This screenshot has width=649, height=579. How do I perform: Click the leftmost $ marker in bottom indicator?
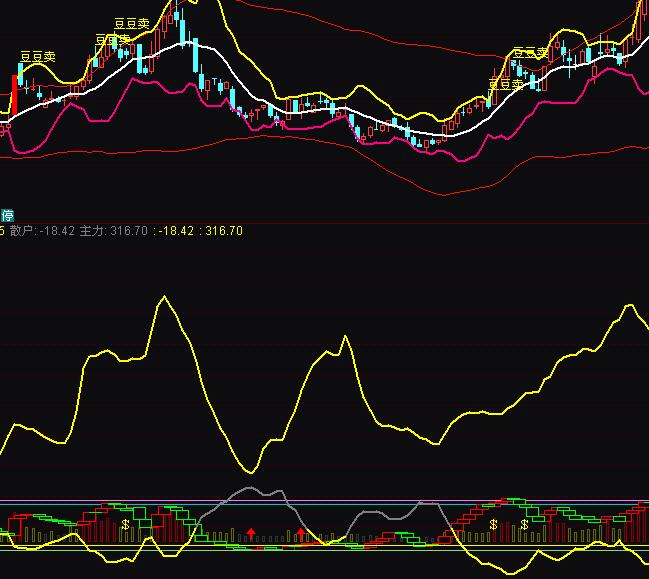125,524
